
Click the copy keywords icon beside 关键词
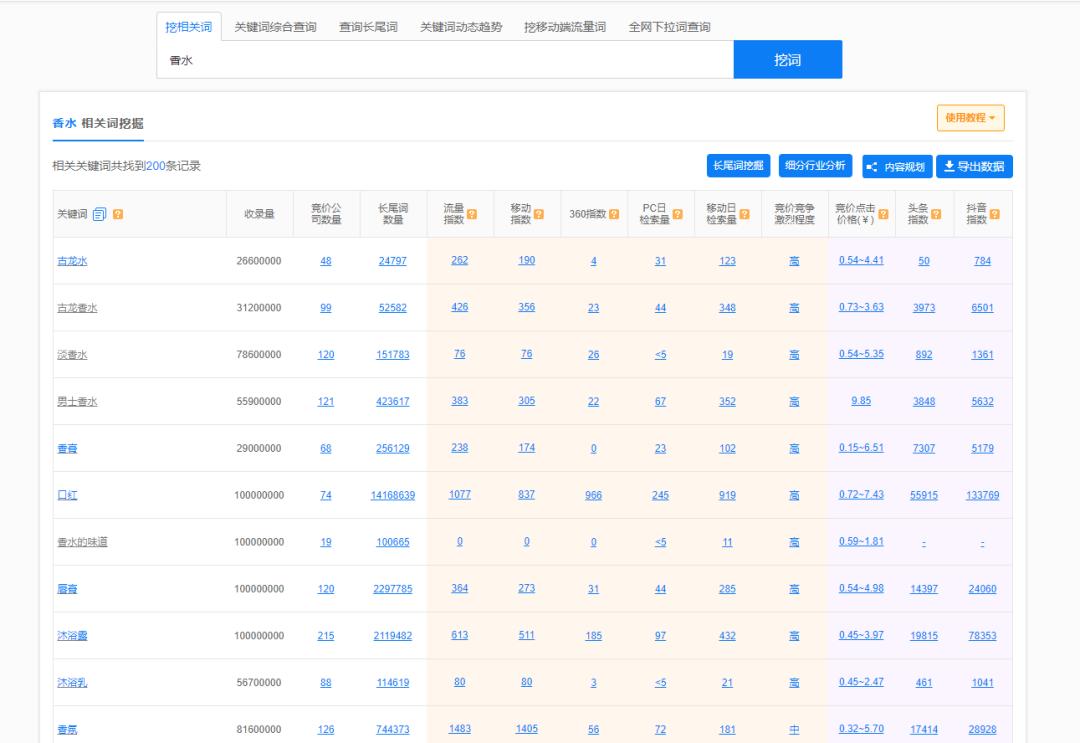[x=100, y=214]
